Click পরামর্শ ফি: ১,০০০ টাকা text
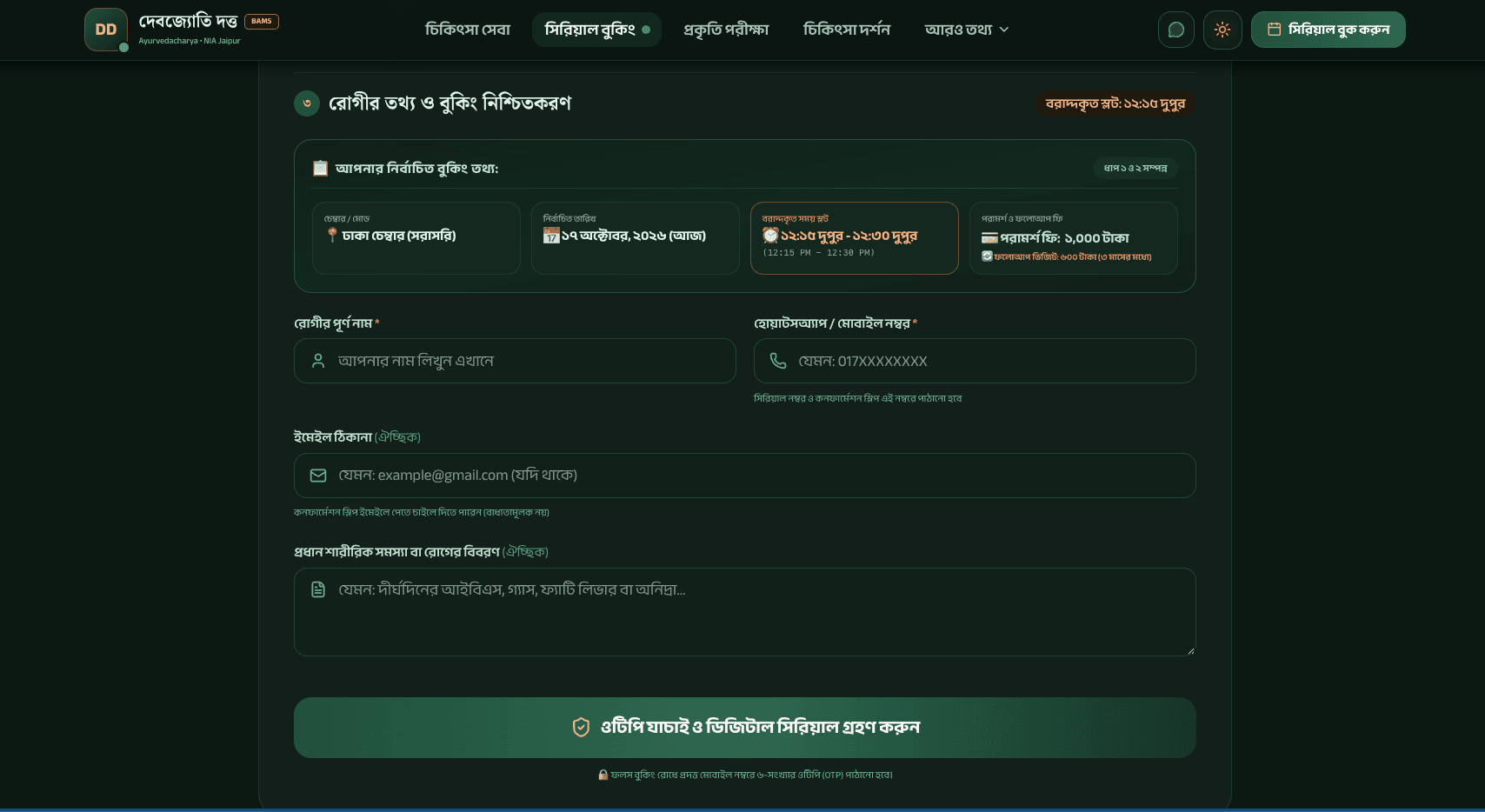The width and height of the screenshot is (1485, 812). pos(1064,238)
